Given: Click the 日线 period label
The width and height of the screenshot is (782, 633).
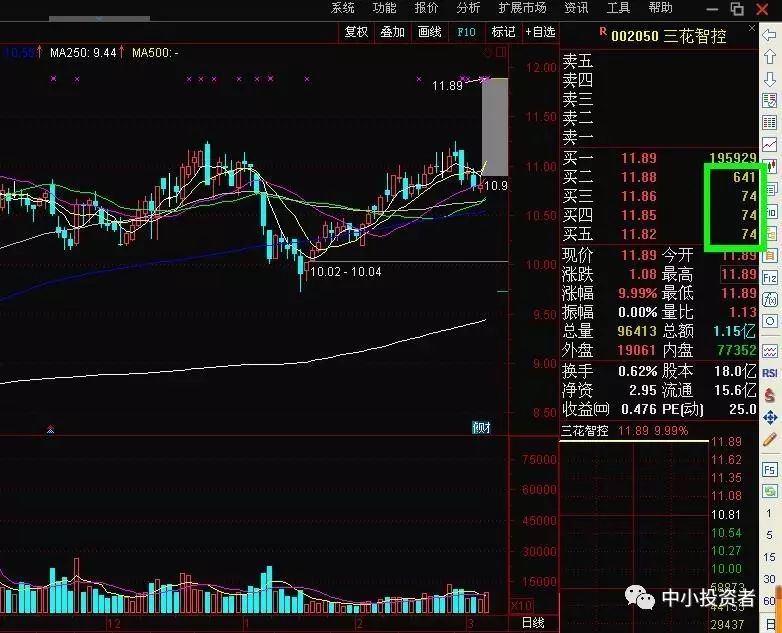Looking at the screenshot, I should (533, 623).
